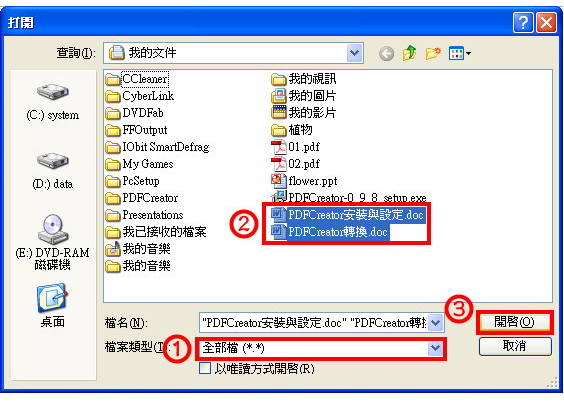
Task: Select flower.ppt in the file list
Action: (304, 181)
